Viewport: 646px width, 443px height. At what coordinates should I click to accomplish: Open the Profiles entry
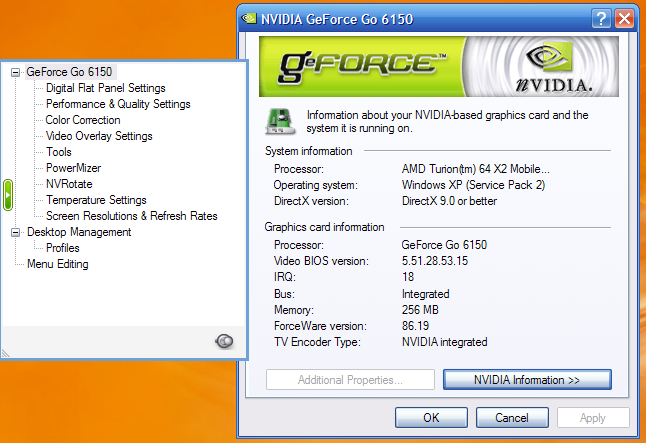pyautogui.click(x=63, y=248)
